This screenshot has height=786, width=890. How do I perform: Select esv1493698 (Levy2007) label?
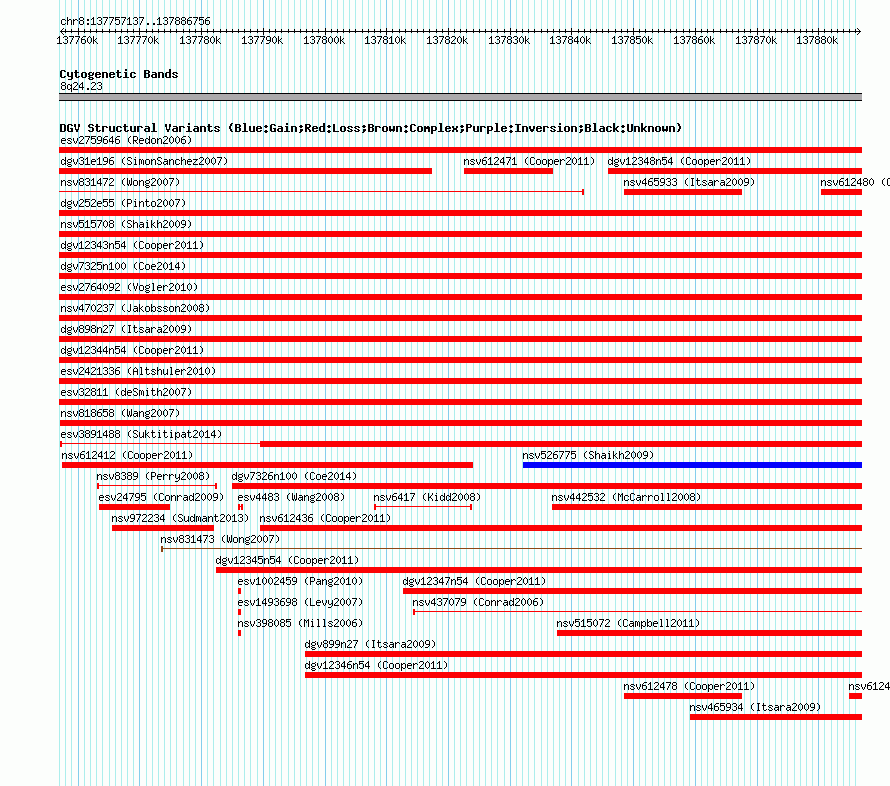point(300,602)
